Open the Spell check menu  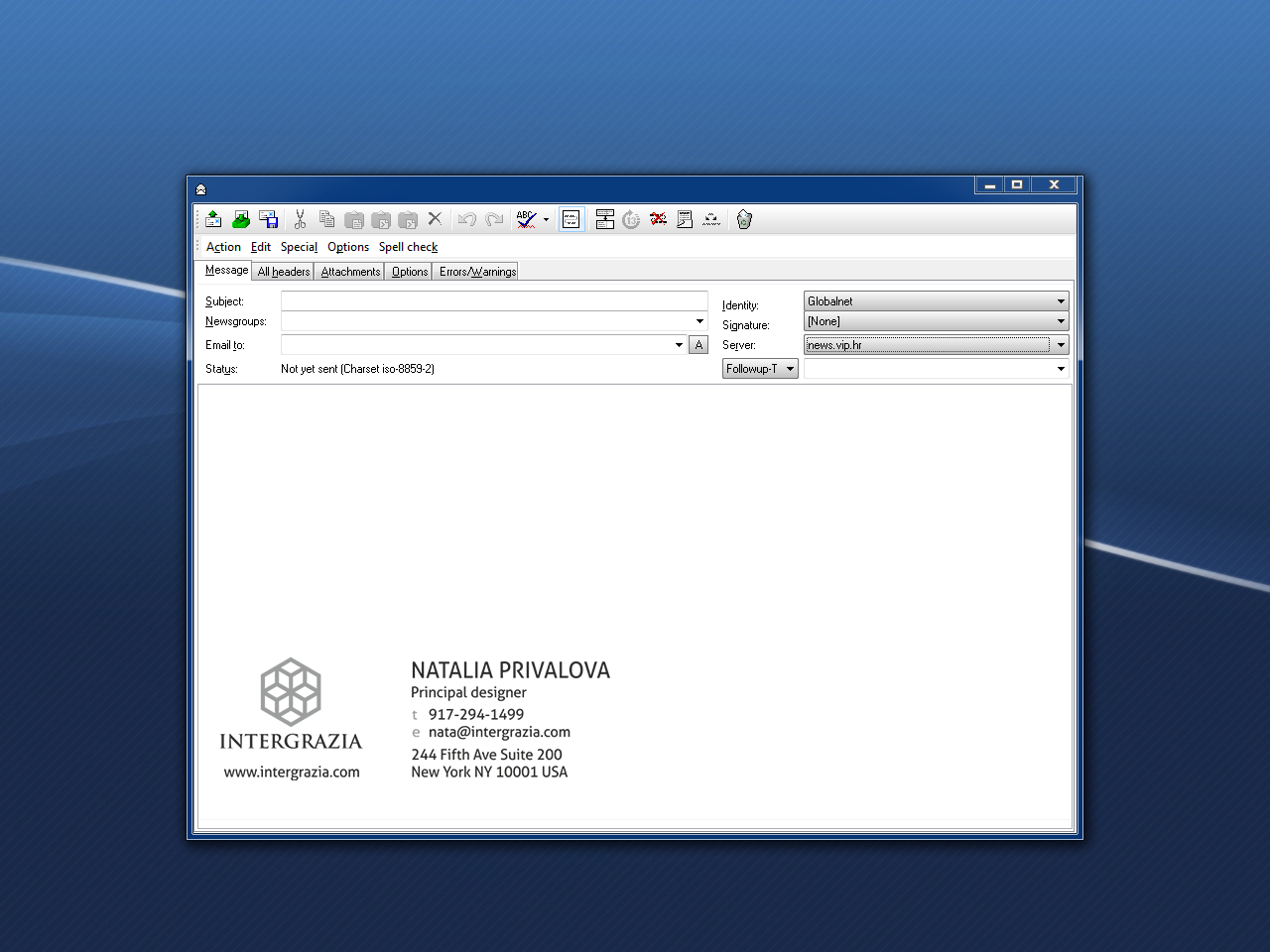pyautogui.click(x=408, y=247)
